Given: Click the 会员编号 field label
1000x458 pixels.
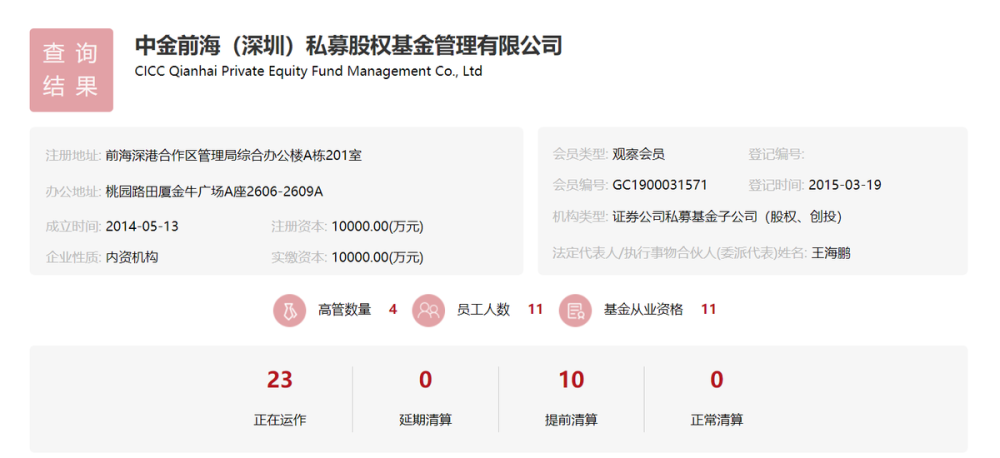Looking at the screenshot, I should tap(580, 185).
